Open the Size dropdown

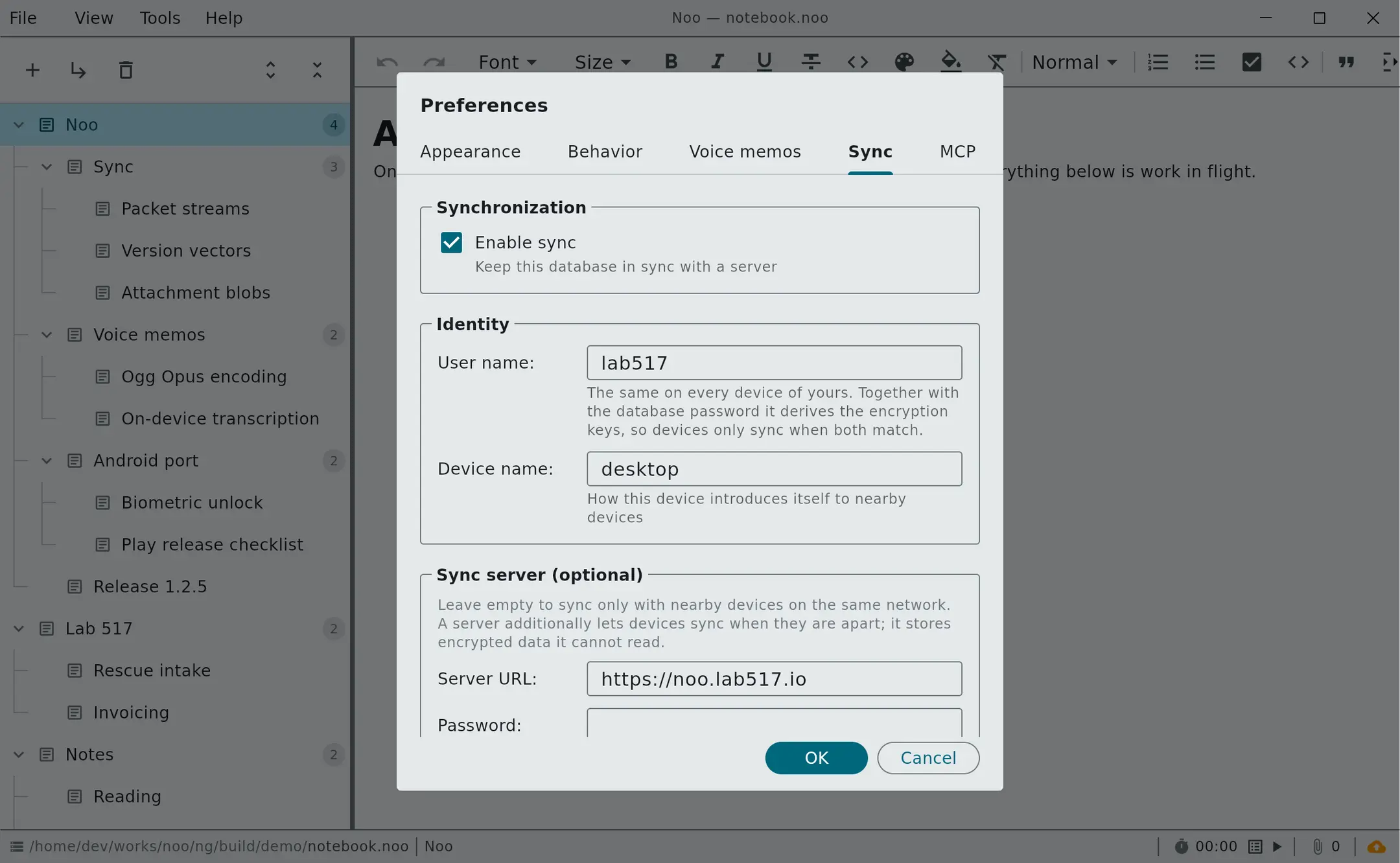pyautogui.click(x=603, y=62)
